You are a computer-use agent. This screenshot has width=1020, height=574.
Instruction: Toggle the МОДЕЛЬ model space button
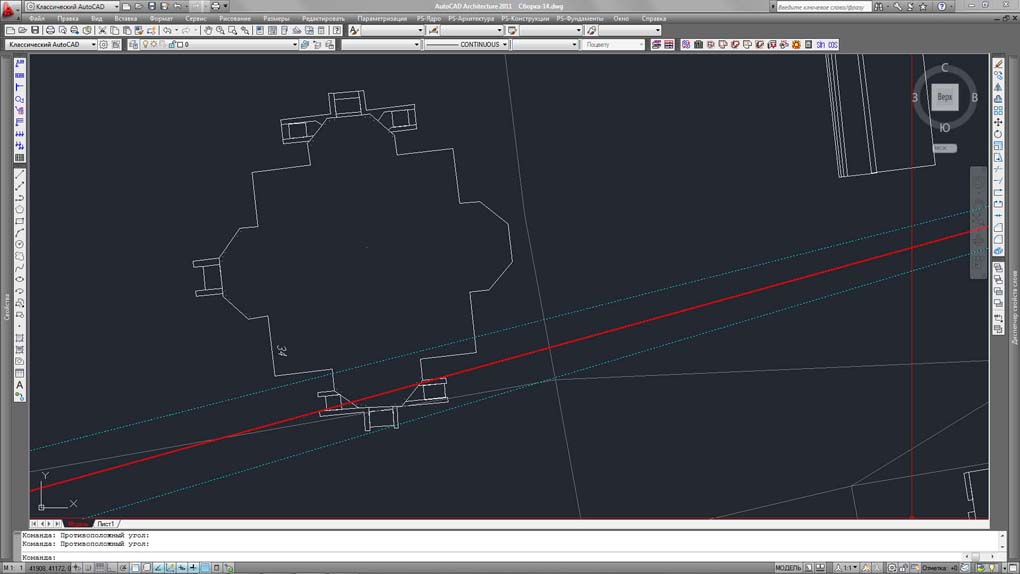788,567
